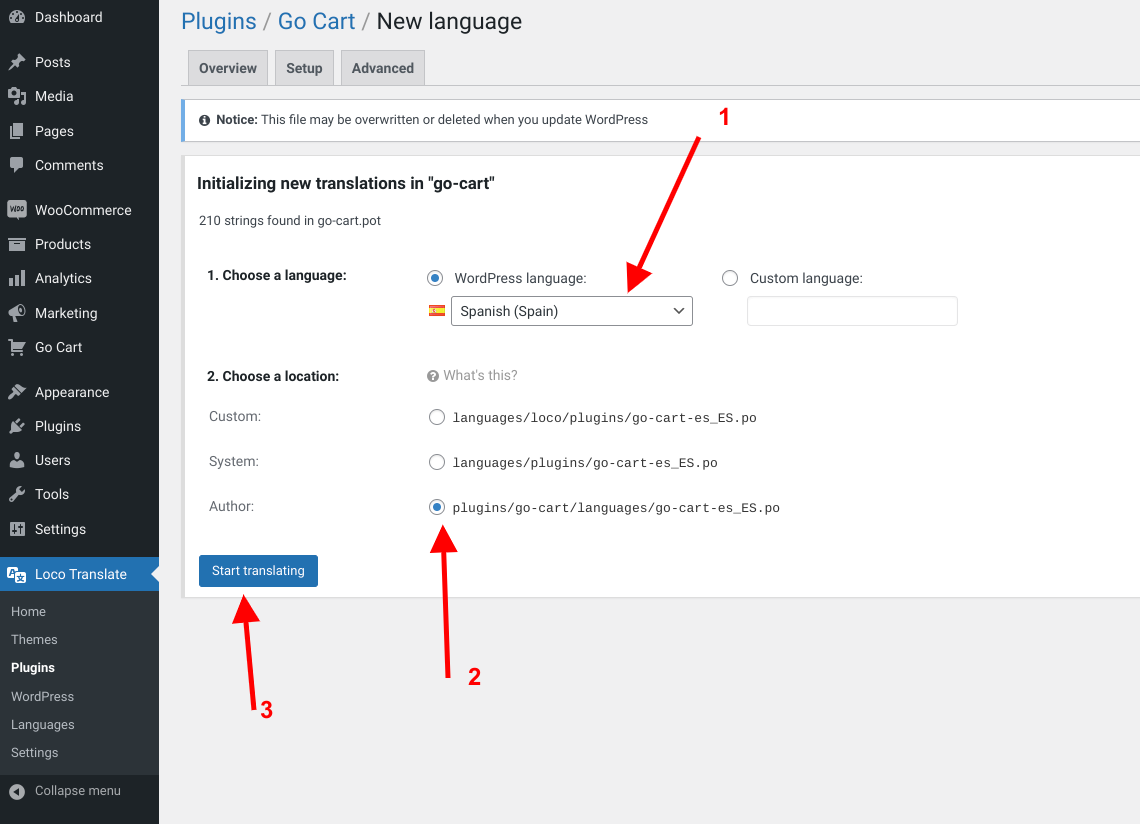Click the Marketing megaphone icon
1140x824 pixels.
click(17, 313)
